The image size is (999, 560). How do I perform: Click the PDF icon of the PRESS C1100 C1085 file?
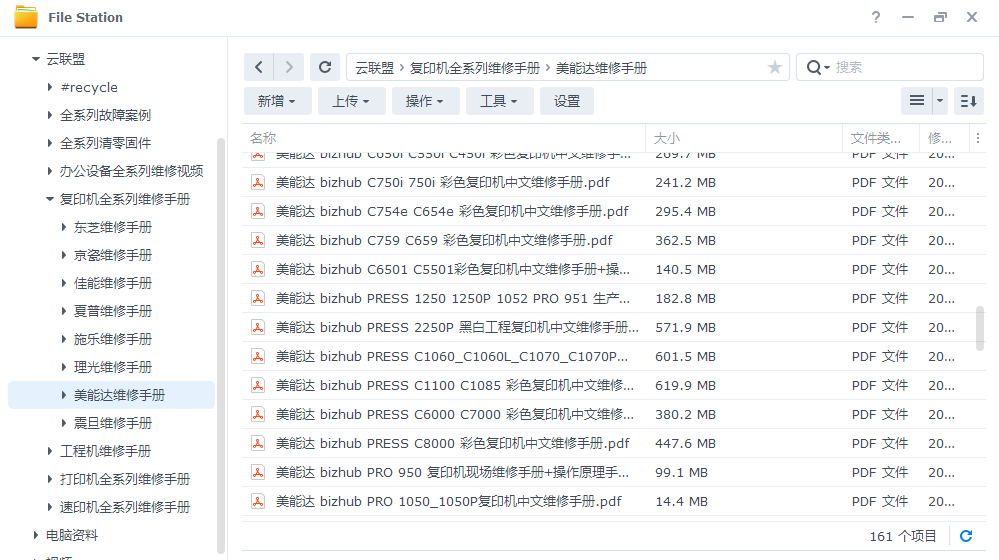(x=258, y=385)
